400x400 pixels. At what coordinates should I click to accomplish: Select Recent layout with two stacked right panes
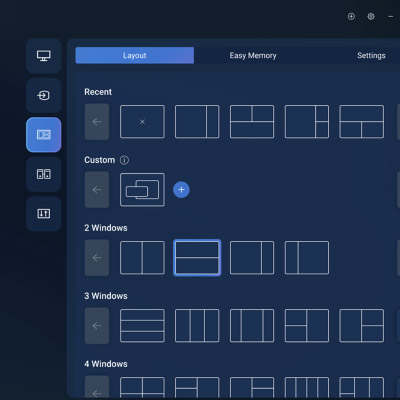[x=307, y=122]
